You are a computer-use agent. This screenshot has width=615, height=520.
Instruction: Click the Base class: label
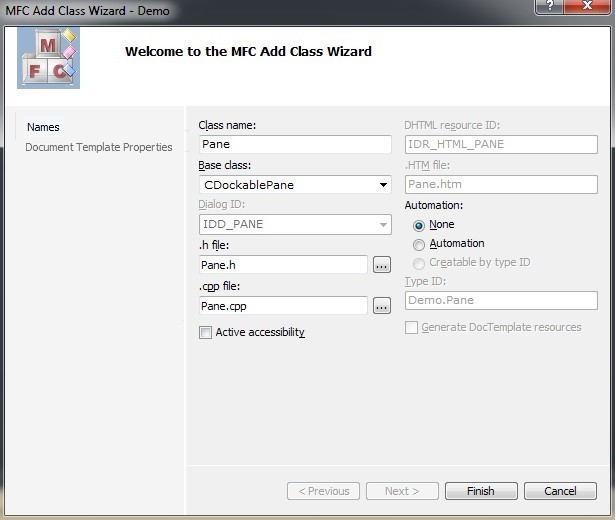tap(224, 165)
